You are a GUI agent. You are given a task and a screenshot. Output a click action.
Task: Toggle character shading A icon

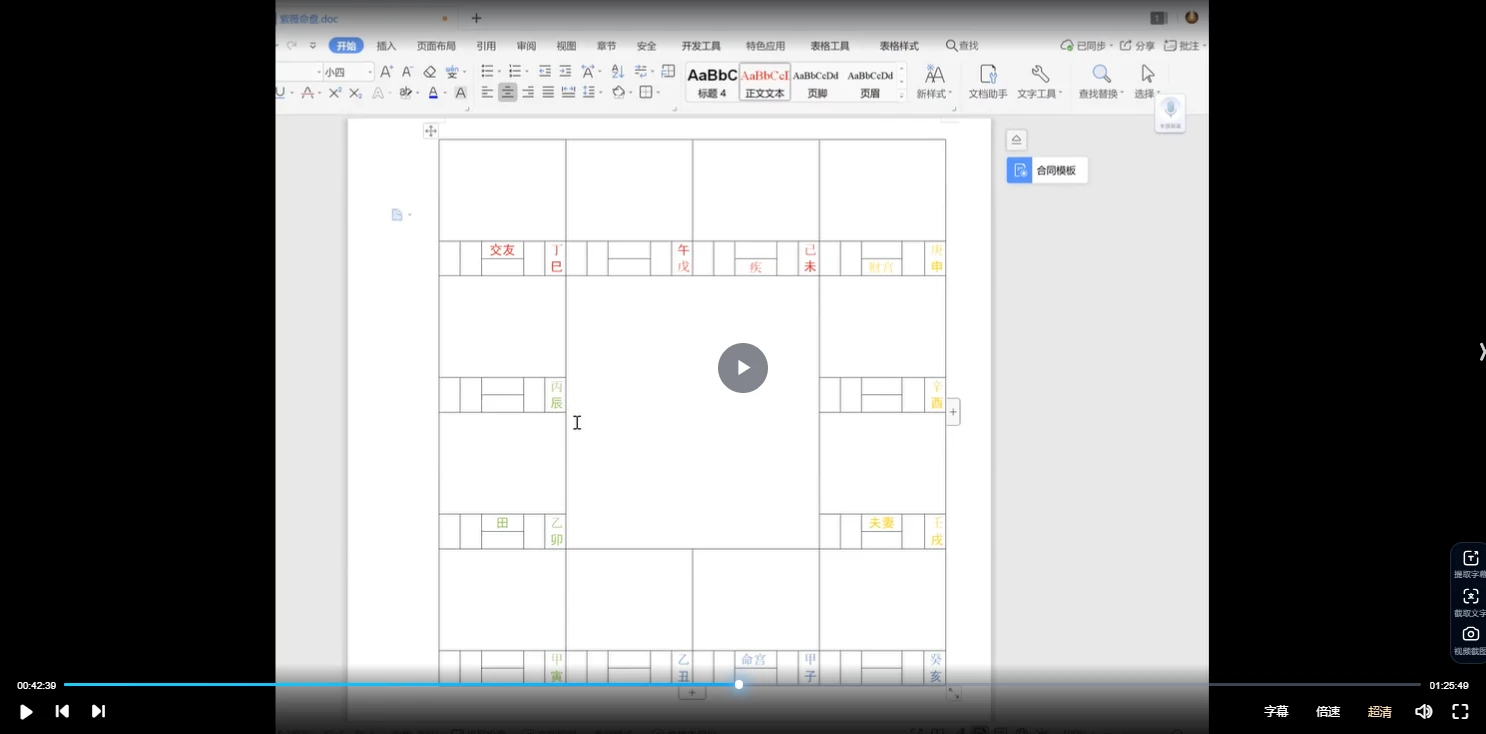[460, 93]
